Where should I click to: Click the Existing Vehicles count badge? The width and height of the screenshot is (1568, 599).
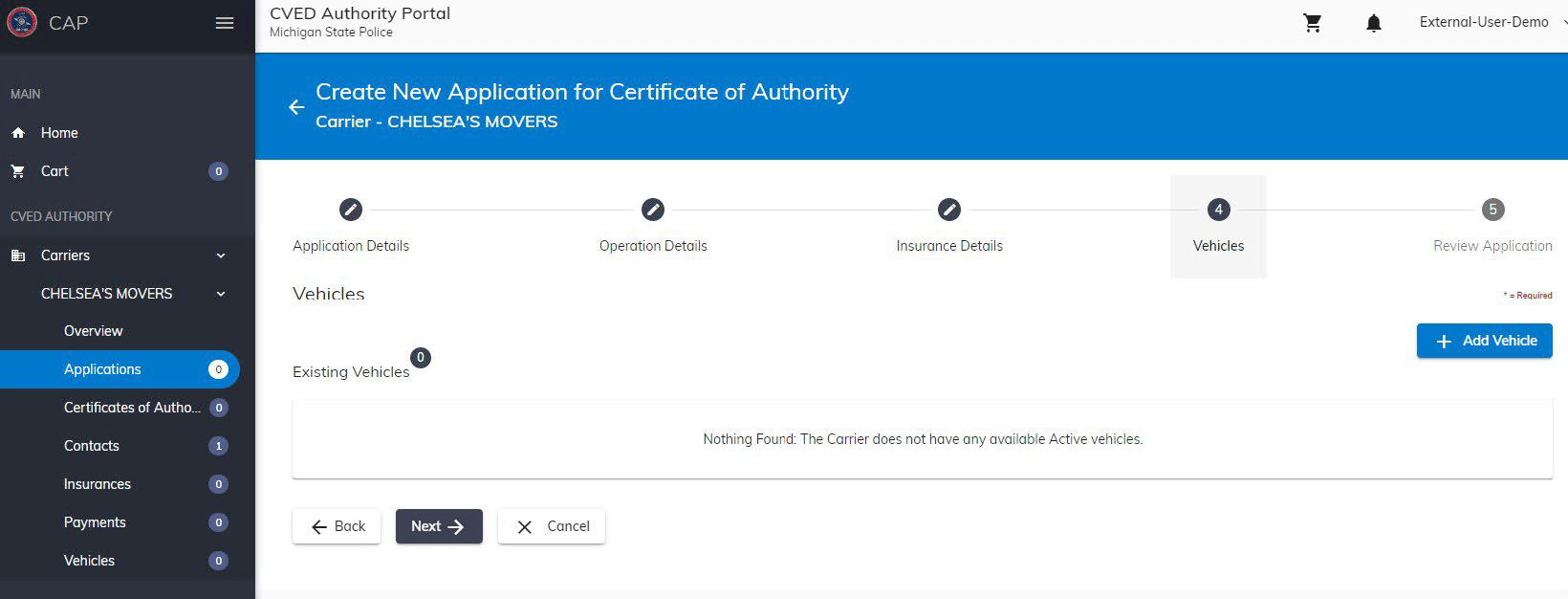click(421, 358)
